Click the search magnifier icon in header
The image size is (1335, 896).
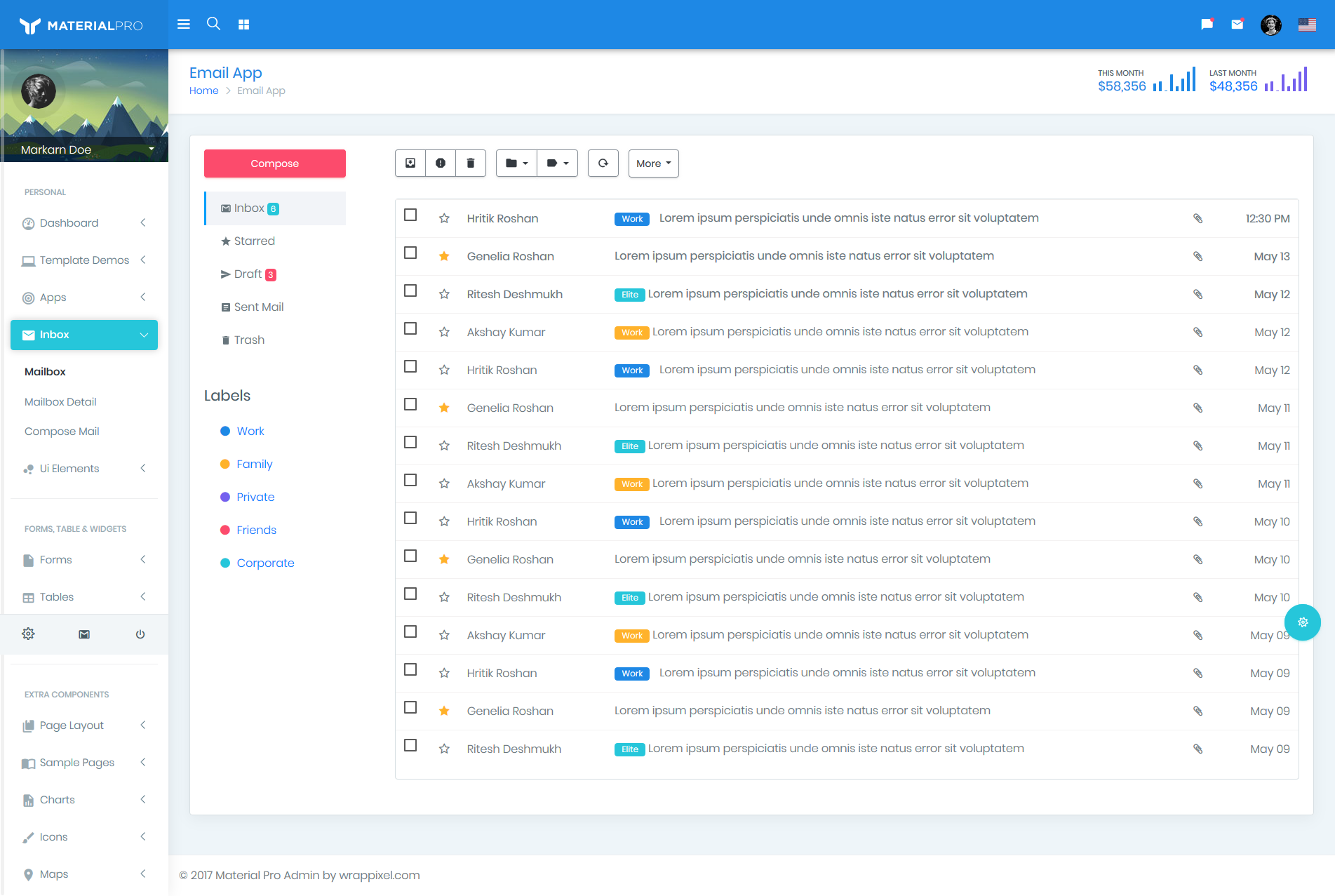[213, 24]
